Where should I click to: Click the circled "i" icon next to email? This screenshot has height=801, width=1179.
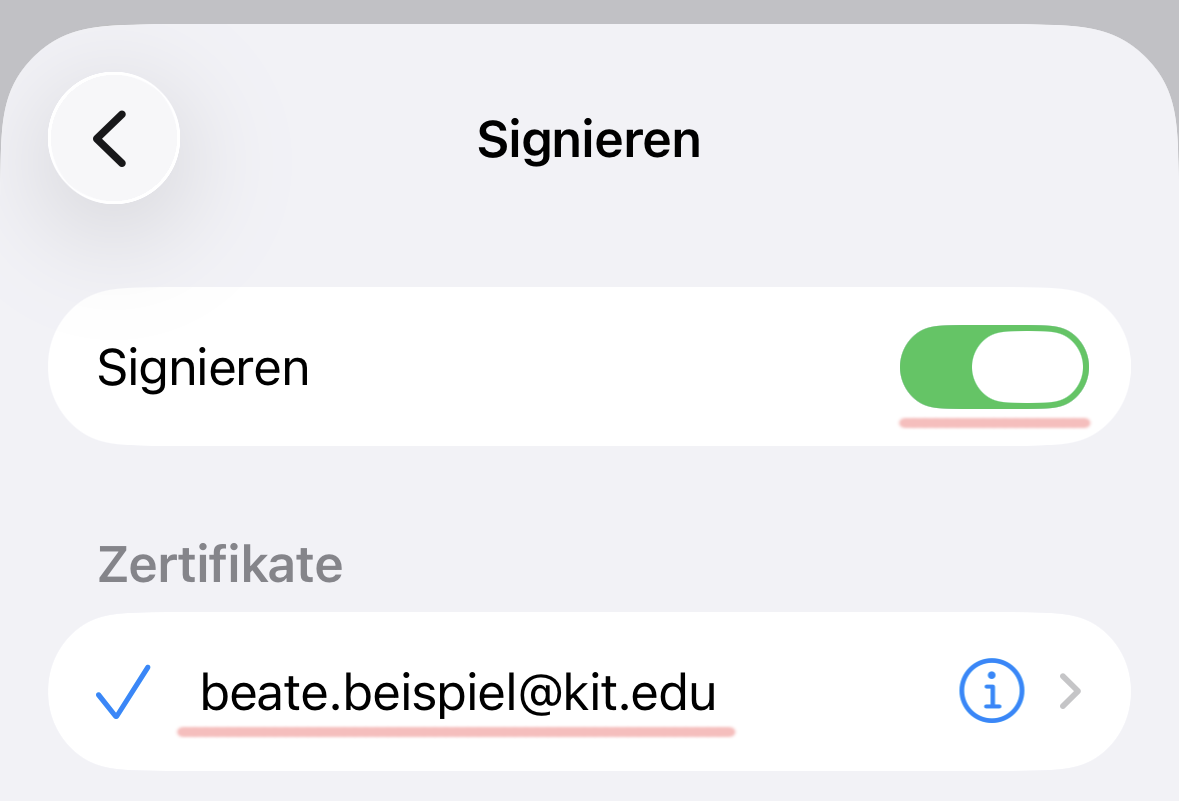point(991,691)
